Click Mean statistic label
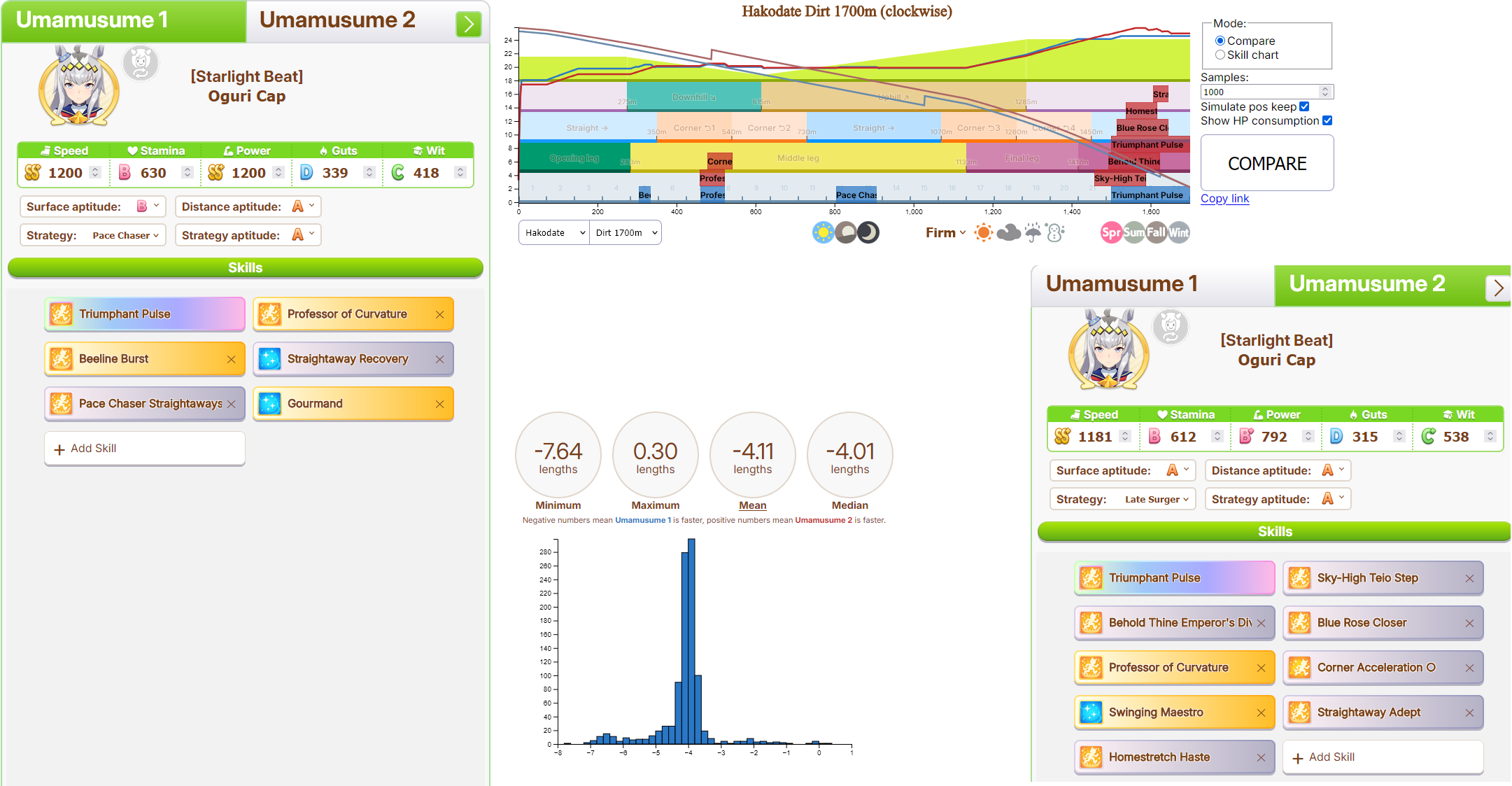The width and height of the screenshot is (1512, 786). (753, 505)
